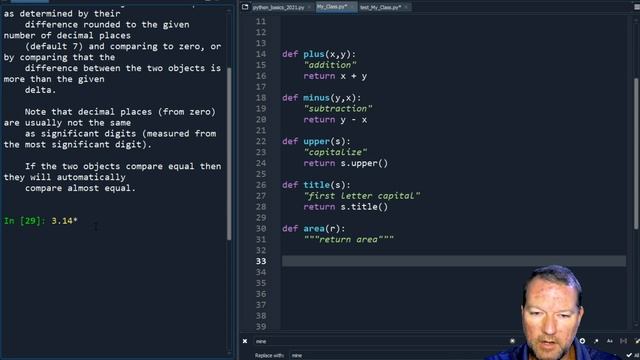
Task: Click the 'In [29]:' console prompt
Action: tap(25, 221)
